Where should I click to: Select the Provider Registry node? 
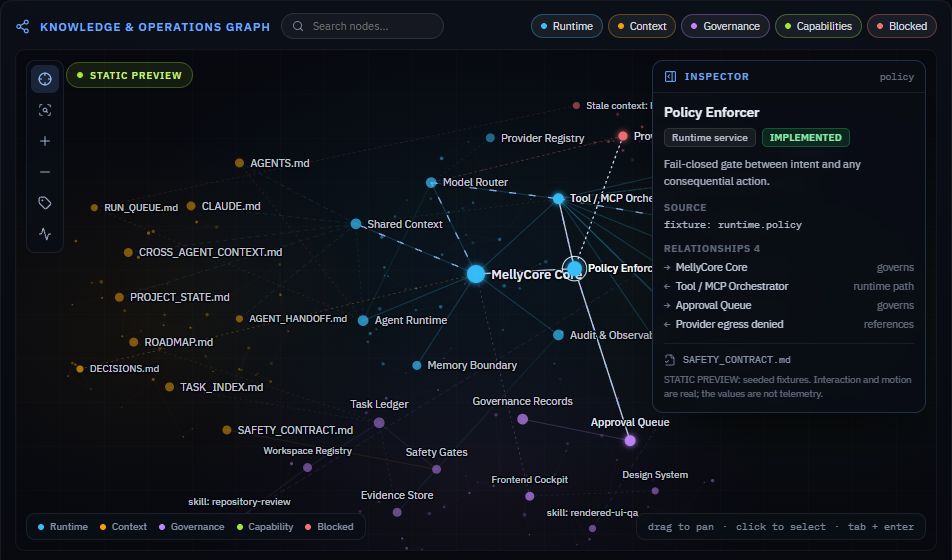[x=490, y=138]
